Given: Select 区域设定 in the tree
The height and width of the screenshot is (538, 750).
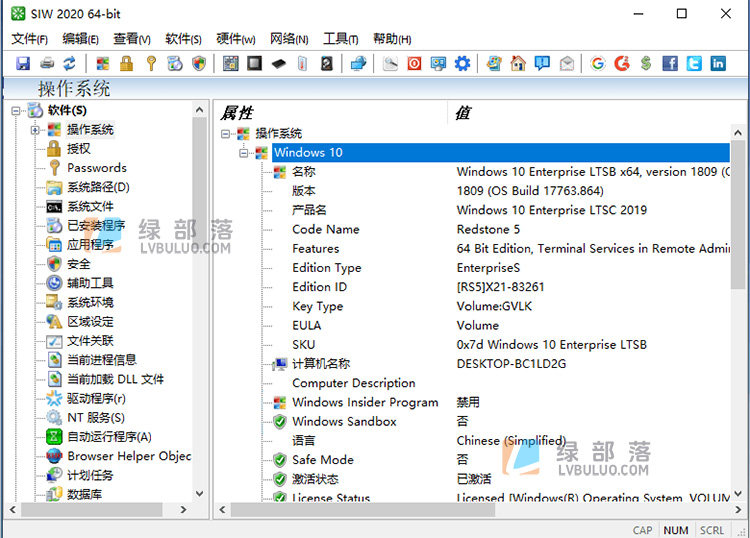Looking at the screenshot, I should (90, 321).
